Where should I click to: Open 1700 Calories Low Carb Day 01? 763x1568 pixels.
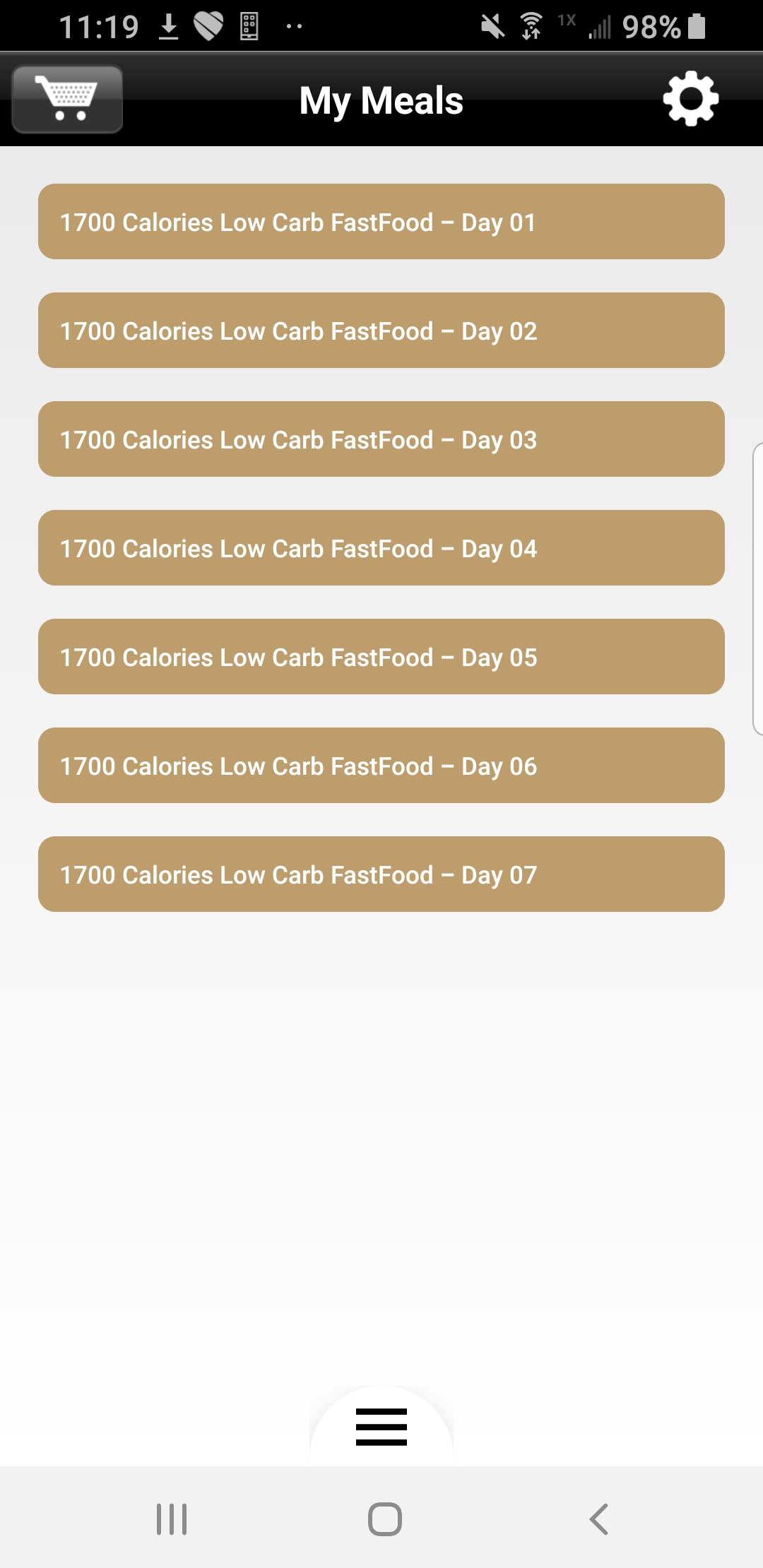coord(381,222)
